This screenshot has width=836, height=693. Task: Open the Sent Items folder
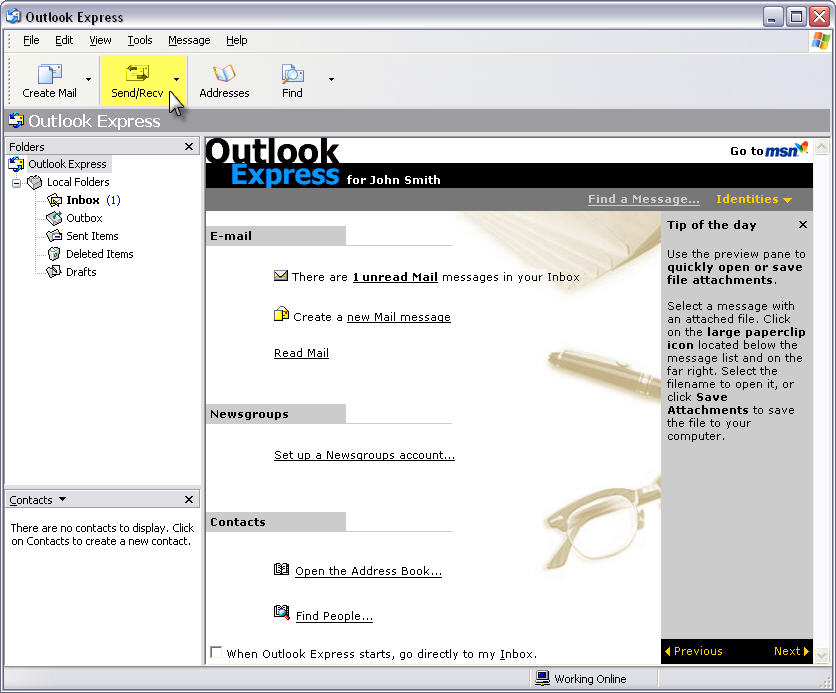click(92, 236)
